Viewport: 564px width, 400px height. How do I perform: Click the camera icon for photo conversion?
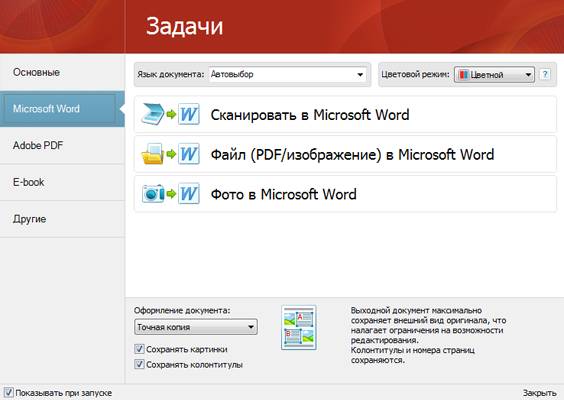pos(153,194)
